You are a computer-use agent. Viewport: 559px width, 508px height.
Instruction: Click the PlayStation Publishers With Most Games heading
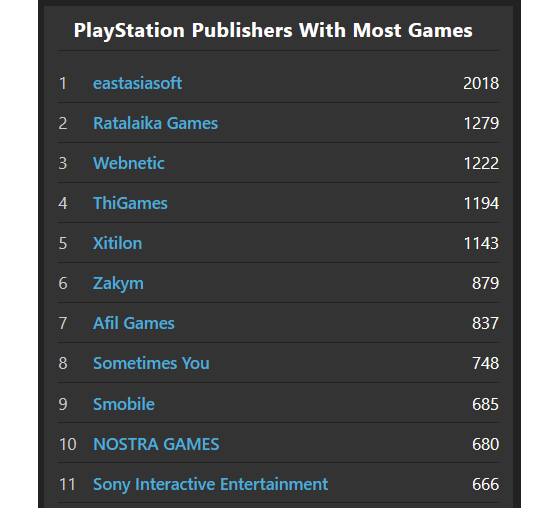pyautogui.click(x=273, y=30)
